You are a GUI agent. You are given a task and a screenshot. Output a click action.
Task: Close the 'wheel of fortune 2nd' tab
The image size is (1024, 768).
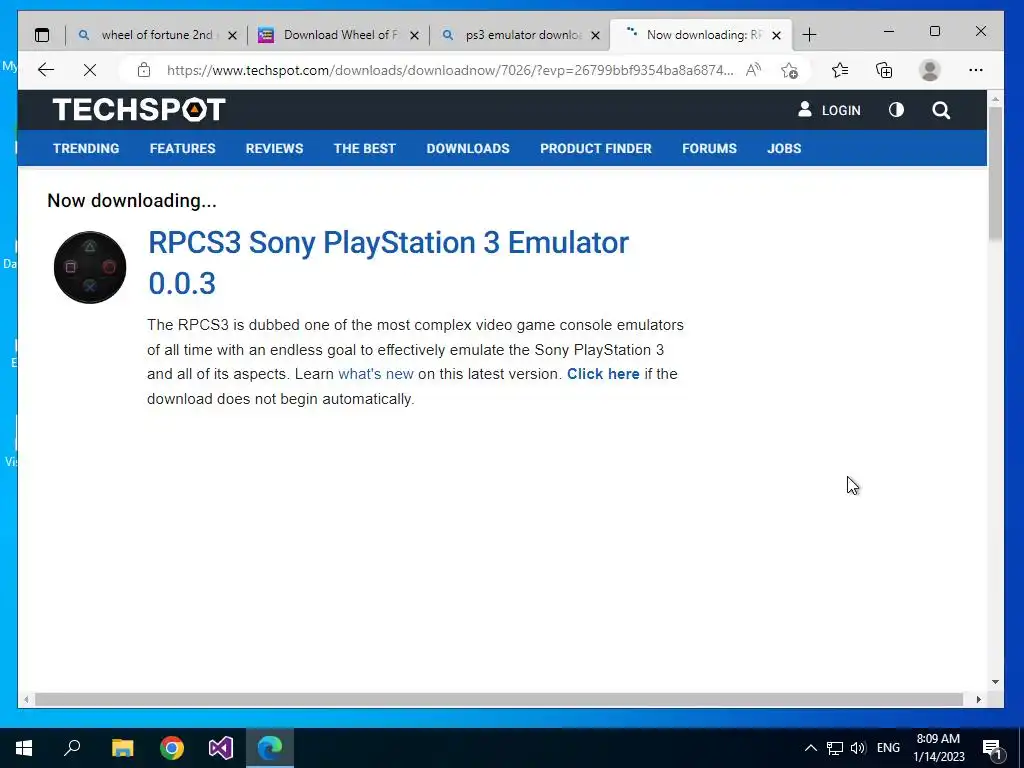232,35
